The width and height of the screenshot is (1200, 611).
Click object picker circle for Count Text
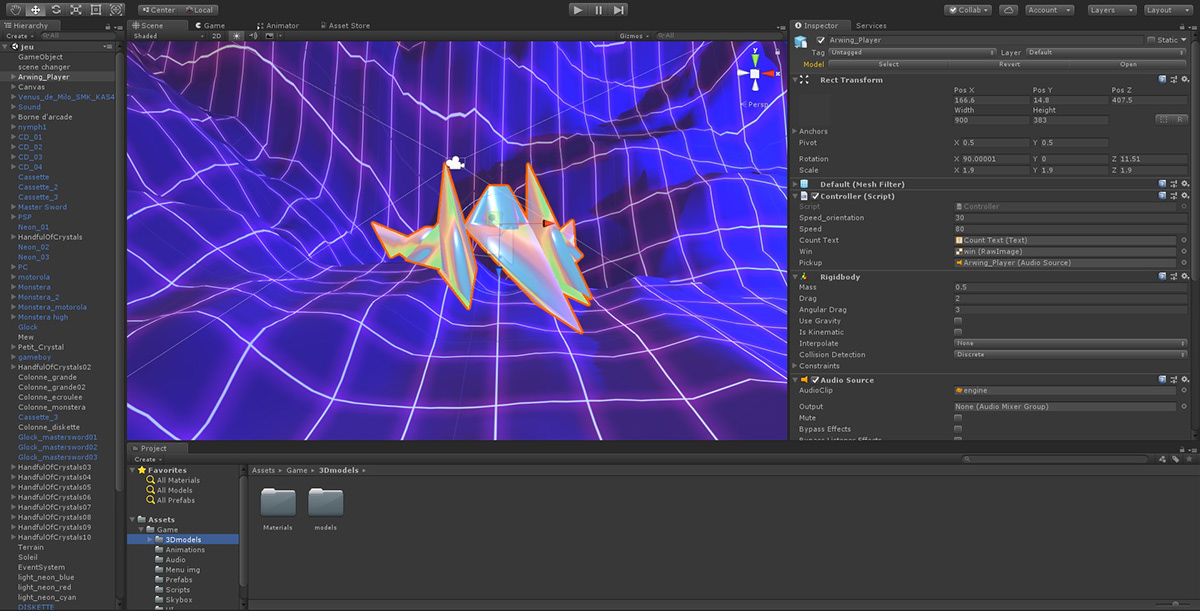(1184, 240)
